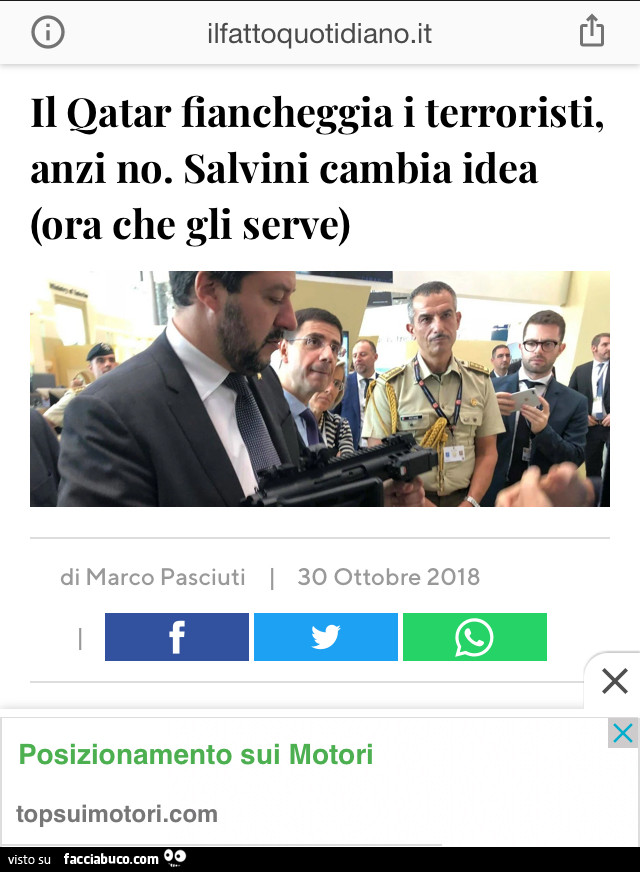Tap the facciabuco.com watermark
Image resolution: width=640 pixels, height=872 pixels.
[x=111, y=859]
